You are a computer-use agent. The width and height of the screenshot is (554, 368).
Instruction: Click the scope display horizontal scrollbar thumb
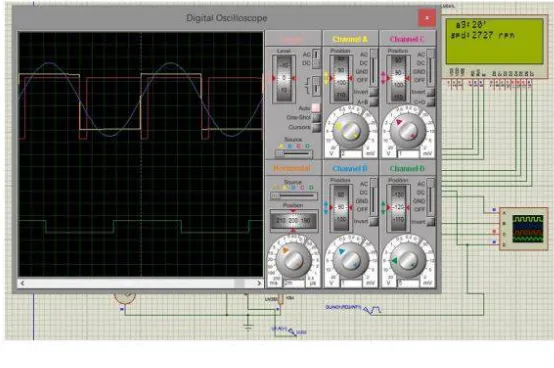(x=240, y=283)
